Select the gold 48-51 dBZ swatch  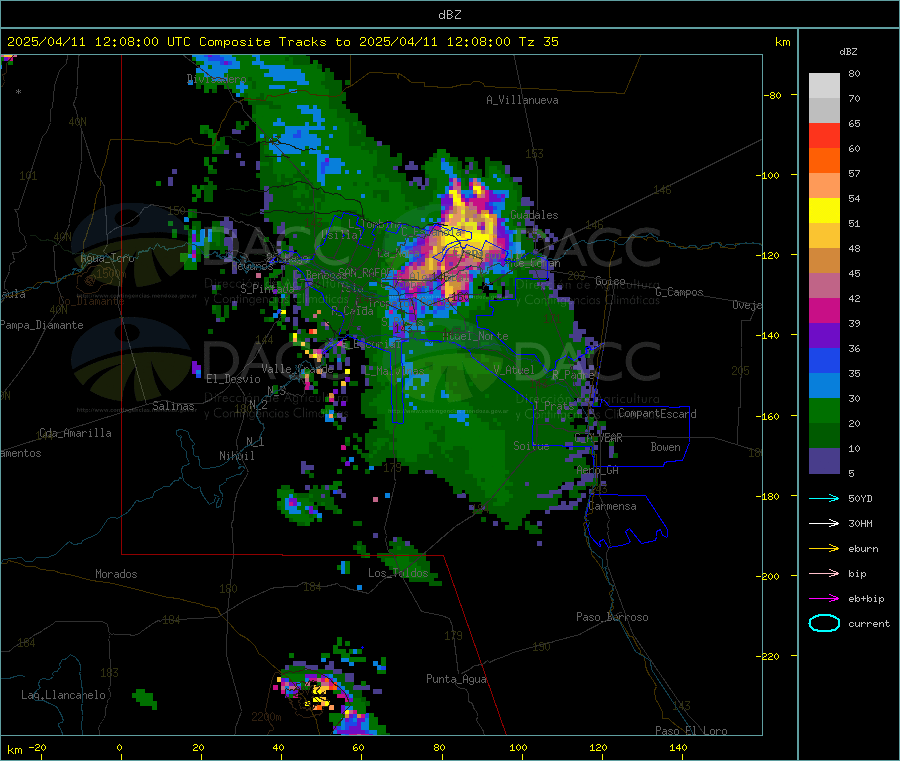click(824, 236)
